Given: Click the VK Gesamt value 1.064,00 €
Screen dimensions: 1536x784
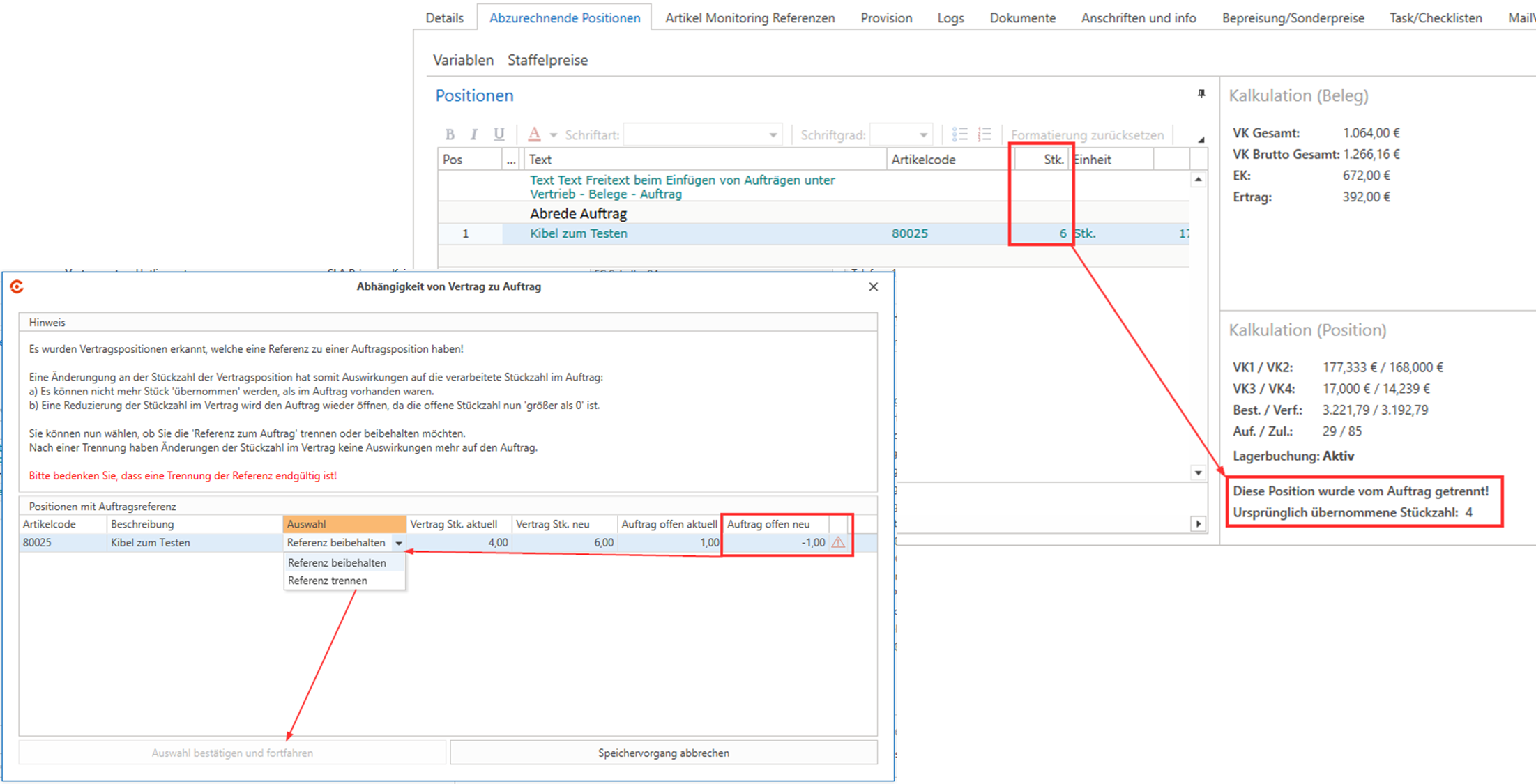Looking at the screenshot, I should pyautogui.click(x=1371, y=132).
